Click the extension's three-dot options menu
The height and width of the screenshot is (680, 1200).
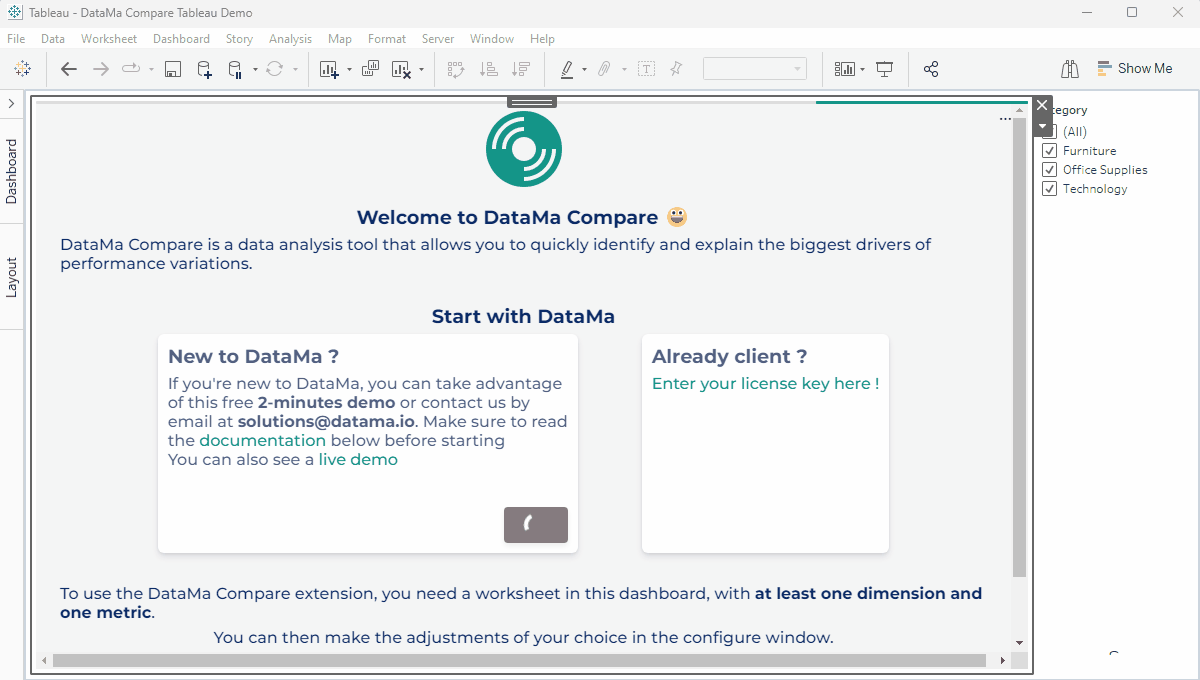pyautogui.click(x=1005, y=119)
